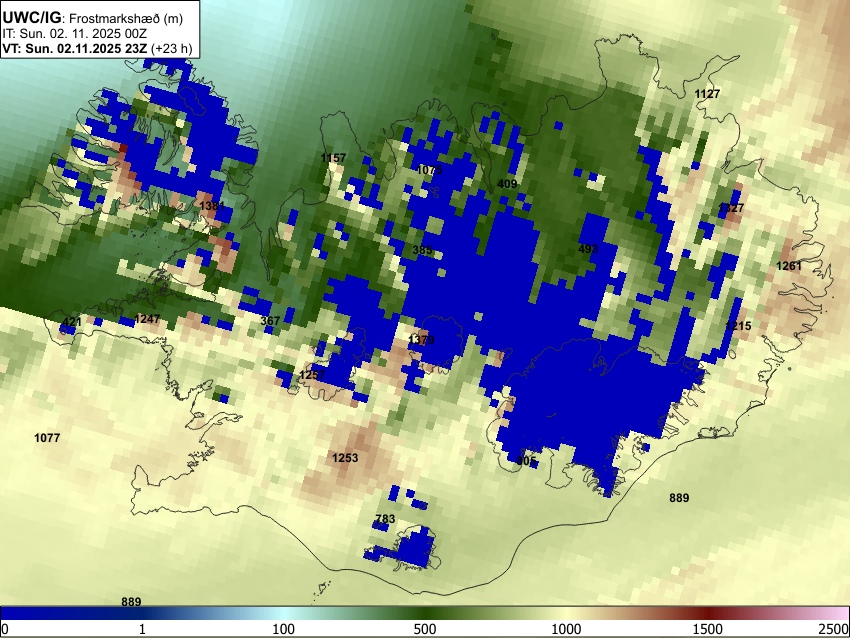Click the 1077 value on the map
The width and height of the screenshot is (850, 638).
point(47,438)
